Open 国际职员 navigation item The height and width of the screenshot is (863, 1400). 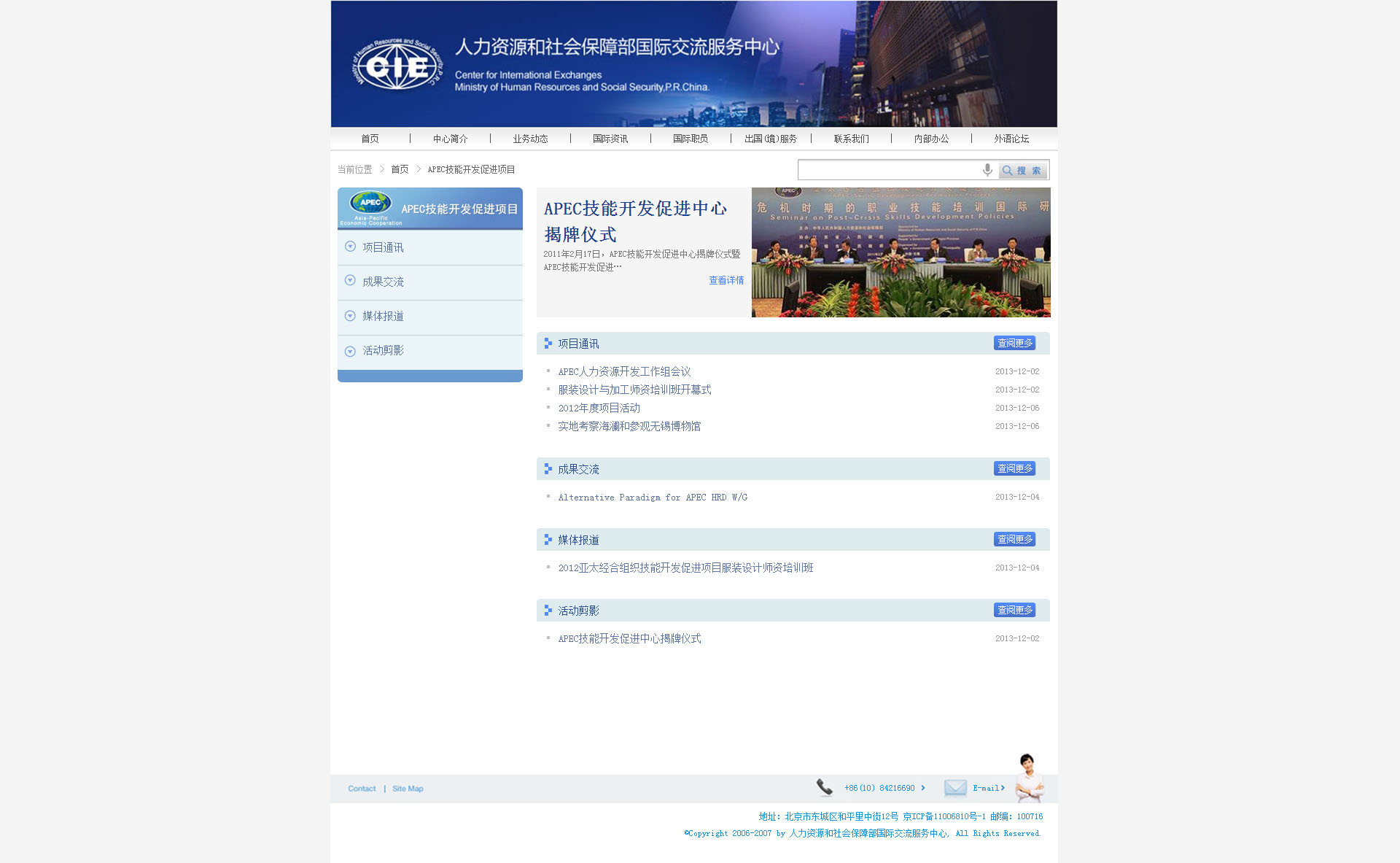[691, 139]
